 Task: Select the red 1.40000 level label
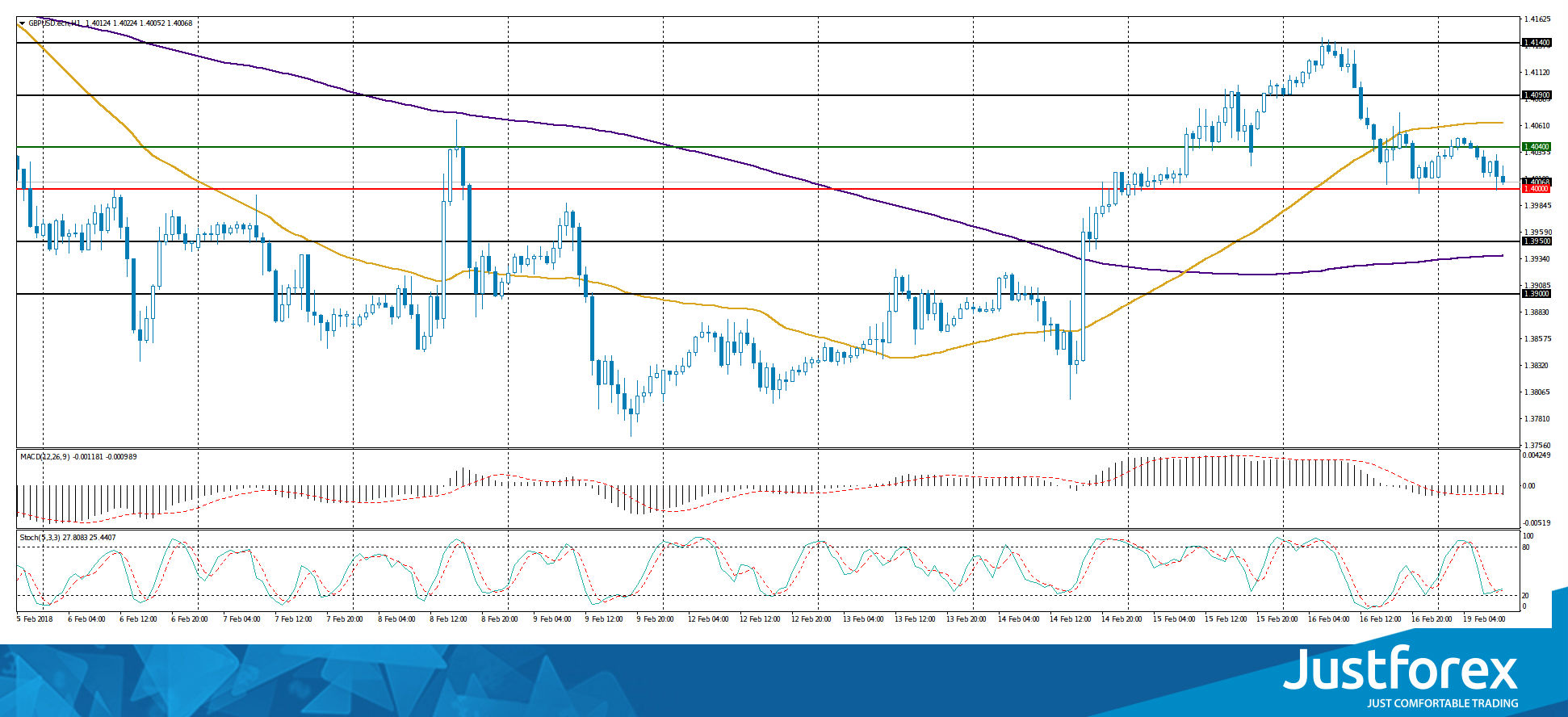pos(1536,189)
